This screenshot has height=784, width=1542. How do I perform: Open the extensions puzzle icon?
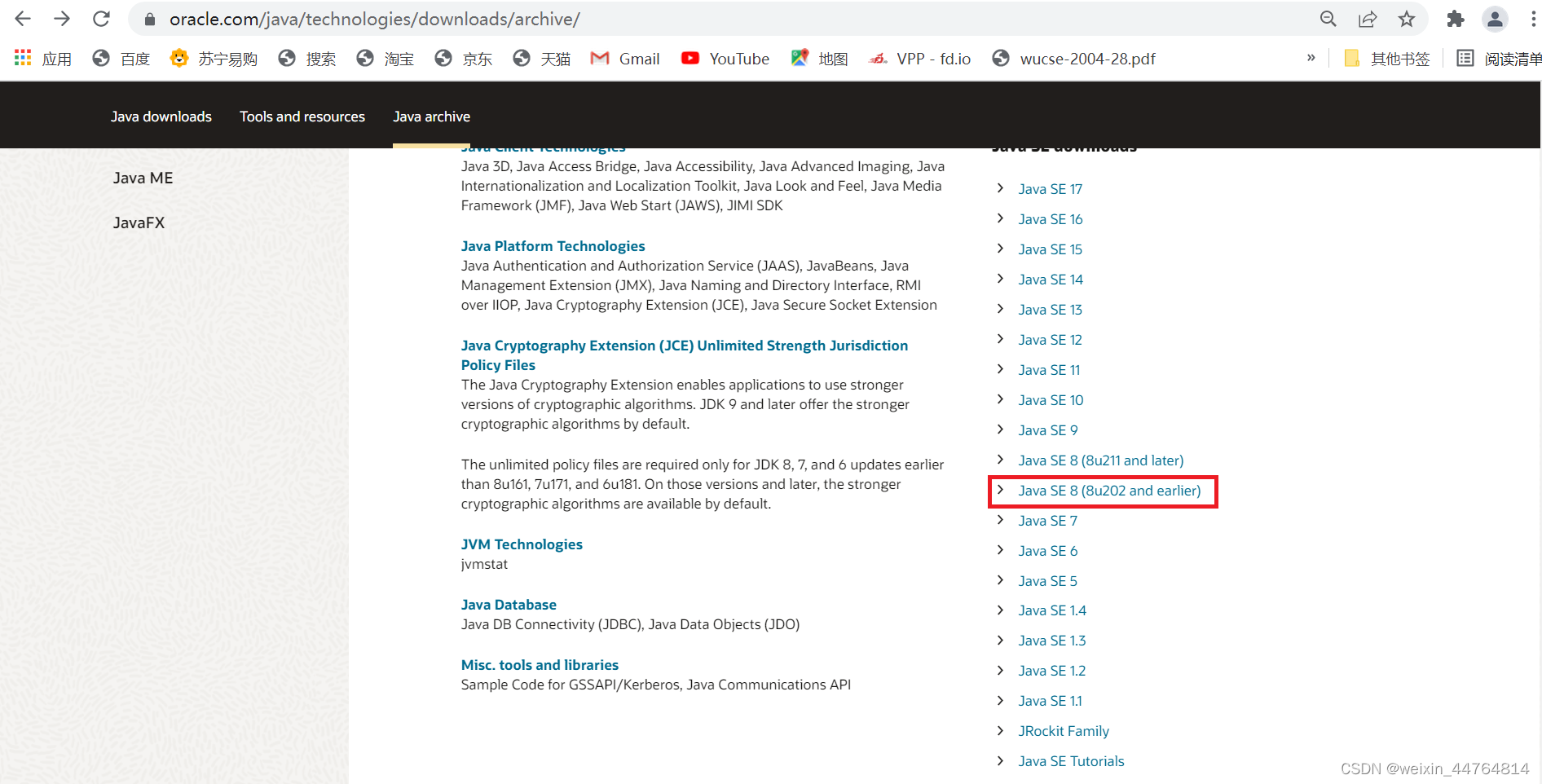1456,19
